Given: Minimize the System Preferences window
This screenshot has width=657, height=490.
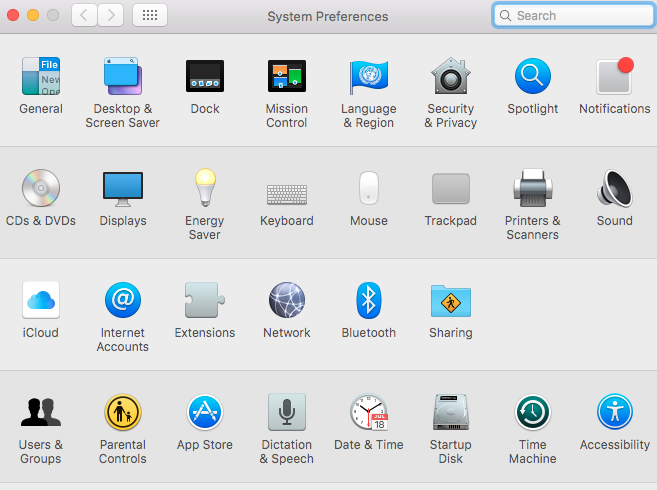Looking at the screenshot, I should [33, 16].
